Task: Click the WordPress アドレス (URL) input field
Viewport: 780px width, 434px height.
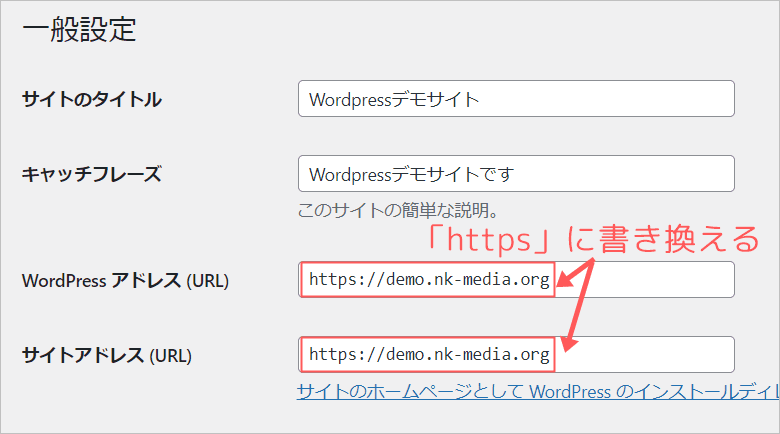Action: [x=515, y=280]
